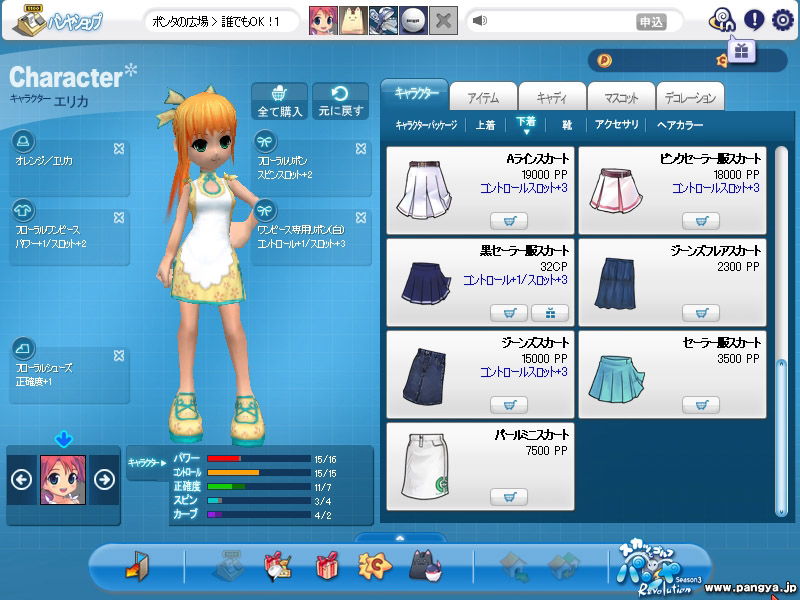Click the ribbon slot icon beside フローラルリボン
Image resolution: width=800 pixels, height=600 pixels.
(264, 141)
